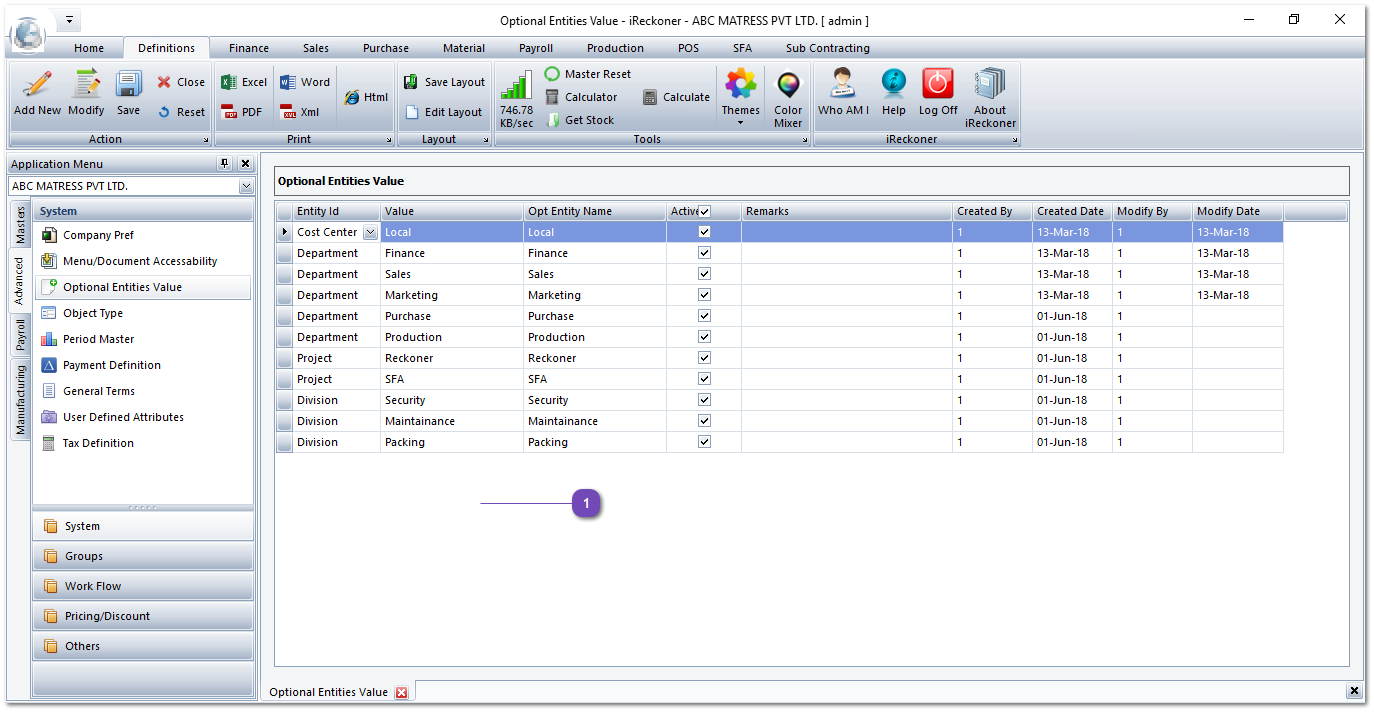Select Period Master in System menu
Screen dimensions: 1374x712
(98, 339)
